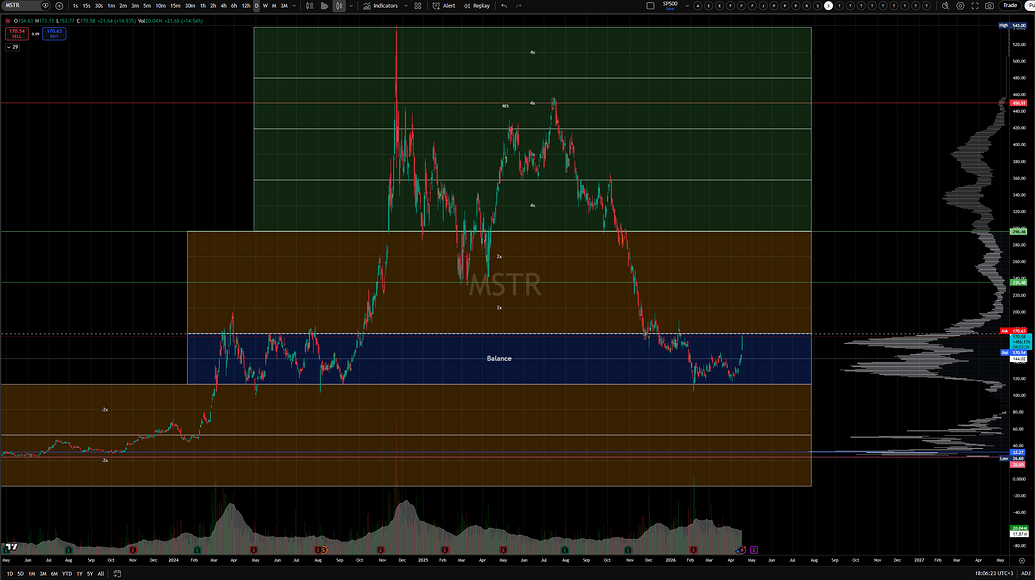This screenshot has width=1035, height=580.
Task: Open quick search magnifier icon
Action: pos(945,5)
